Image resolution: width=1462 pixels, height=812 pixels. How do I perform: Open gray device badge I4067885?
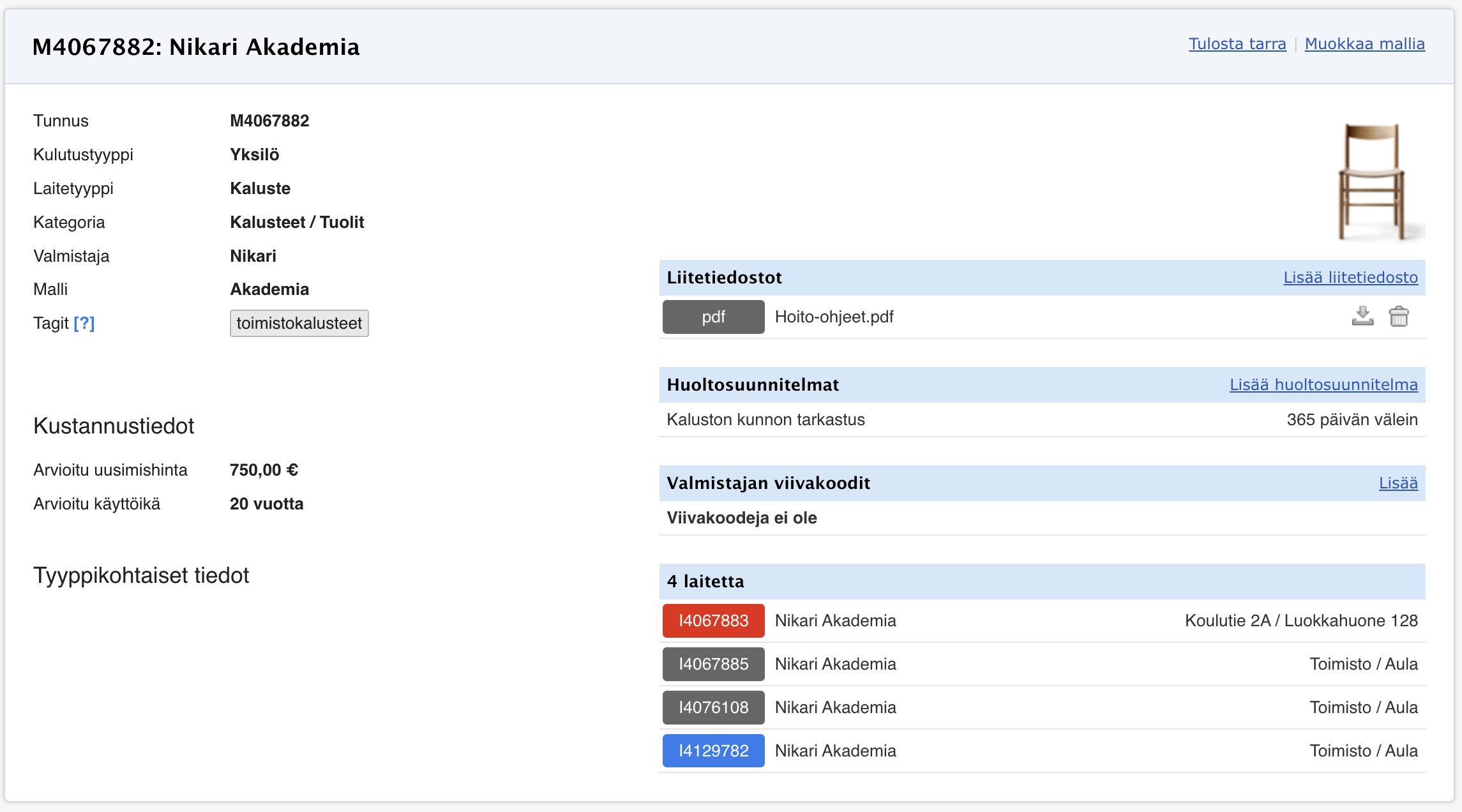[x=713, y=664]
